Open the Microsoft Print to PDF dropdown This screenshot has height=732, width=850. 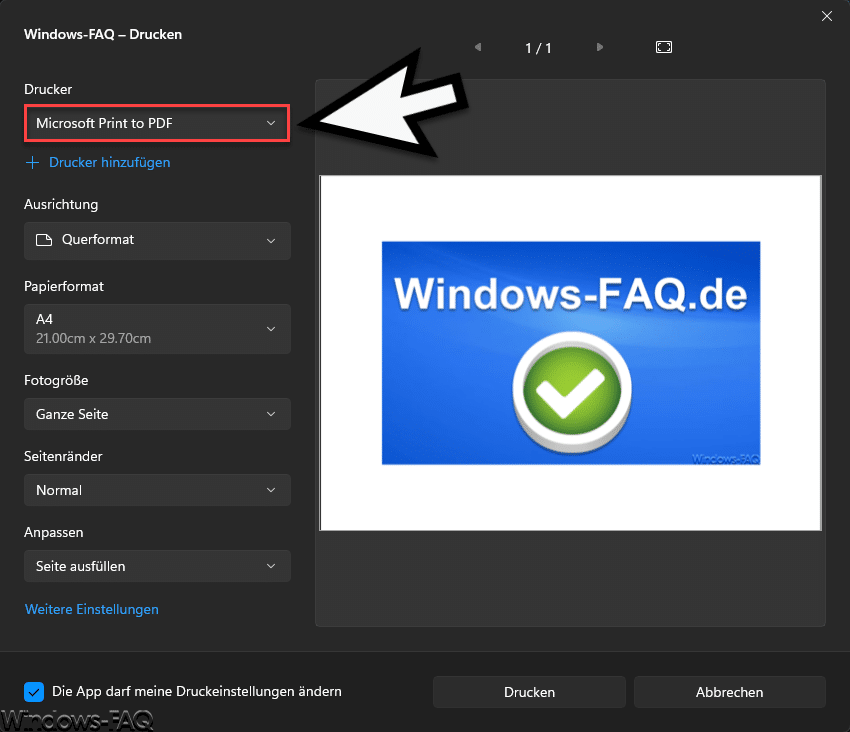point(157,124)
